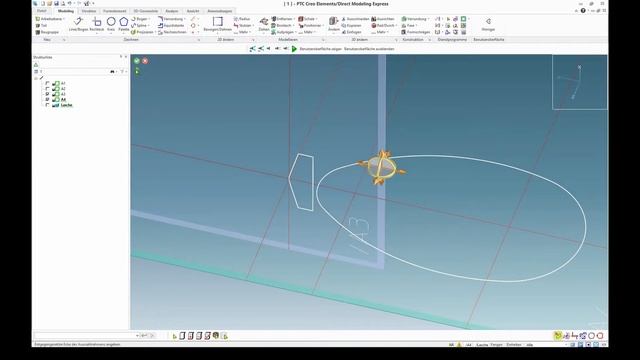This screenshot has height=360, width=640.
Task: Open the command input dropdown at bottom
Action: coord(137,336)
